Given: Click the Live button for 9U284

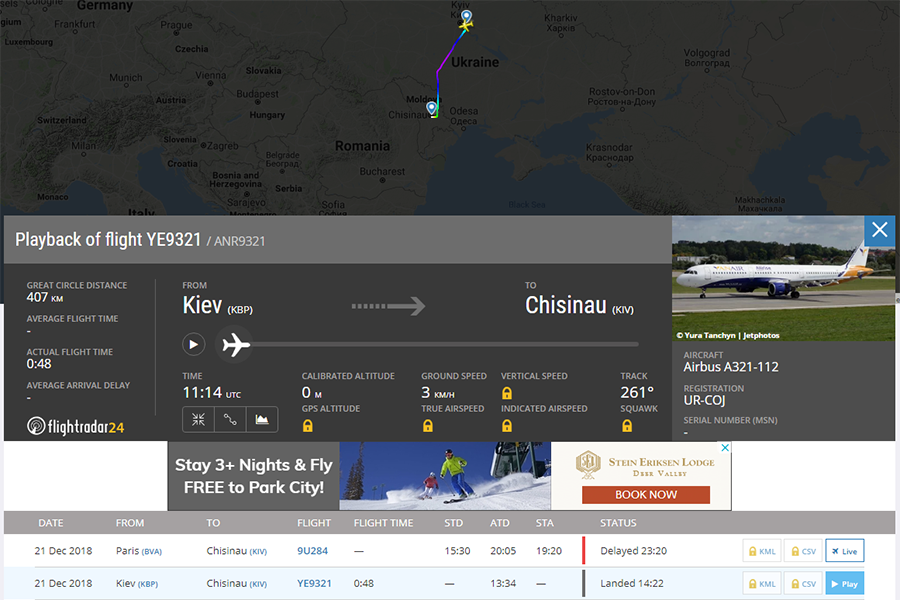Looking at the screenshot, I should (844, 551).
